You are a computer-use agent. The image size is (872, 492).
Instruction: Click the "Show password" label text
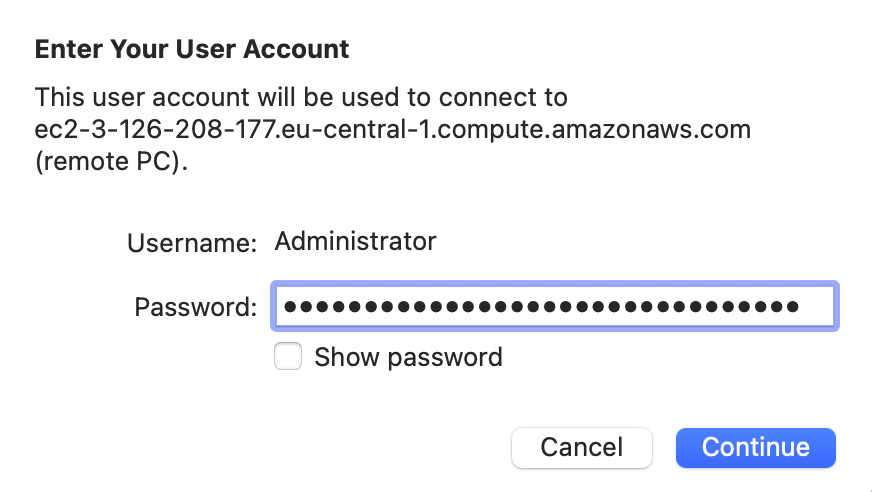[408, 357]
